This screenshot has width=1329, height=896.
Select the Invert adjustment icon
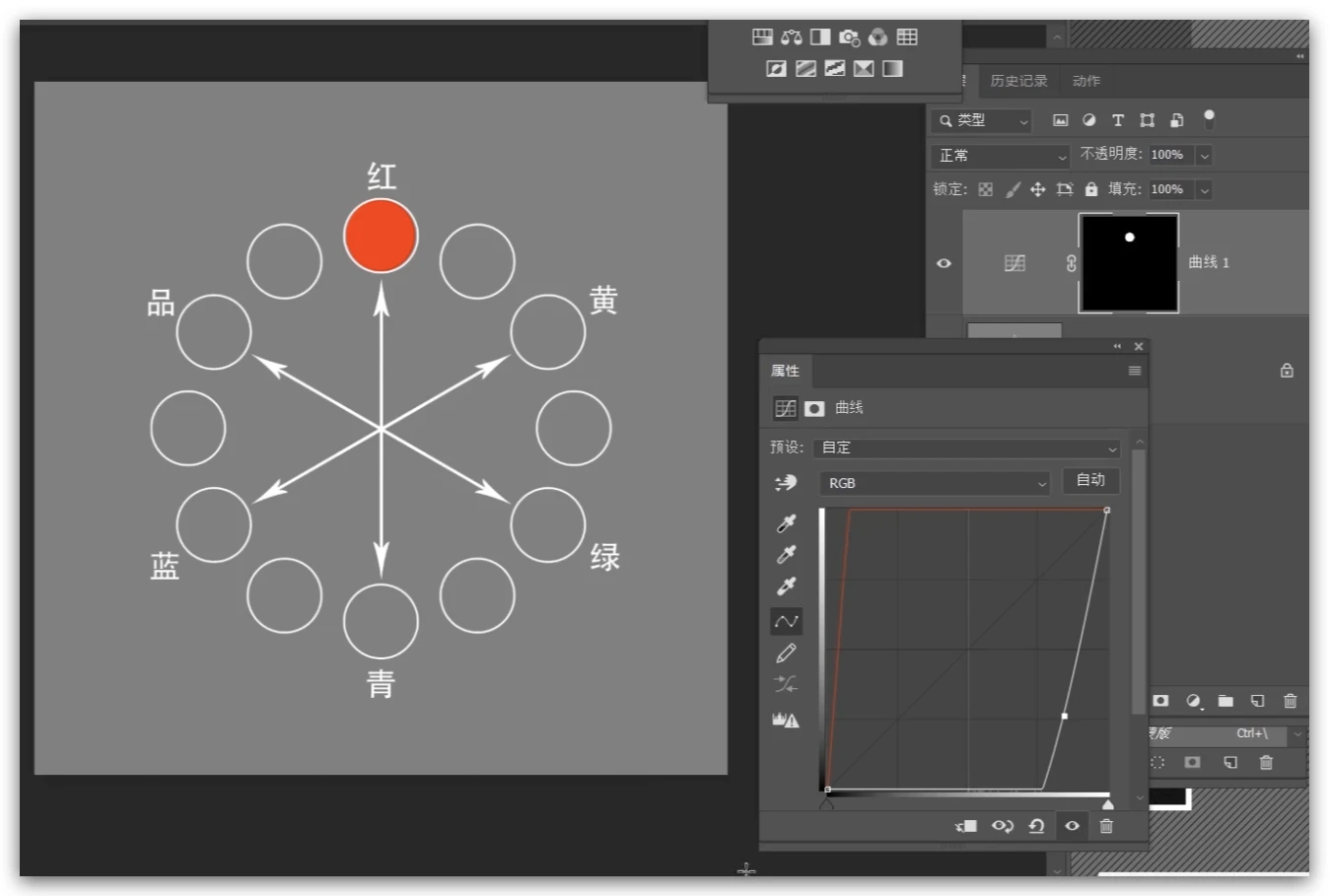click(x=776, y=68)
